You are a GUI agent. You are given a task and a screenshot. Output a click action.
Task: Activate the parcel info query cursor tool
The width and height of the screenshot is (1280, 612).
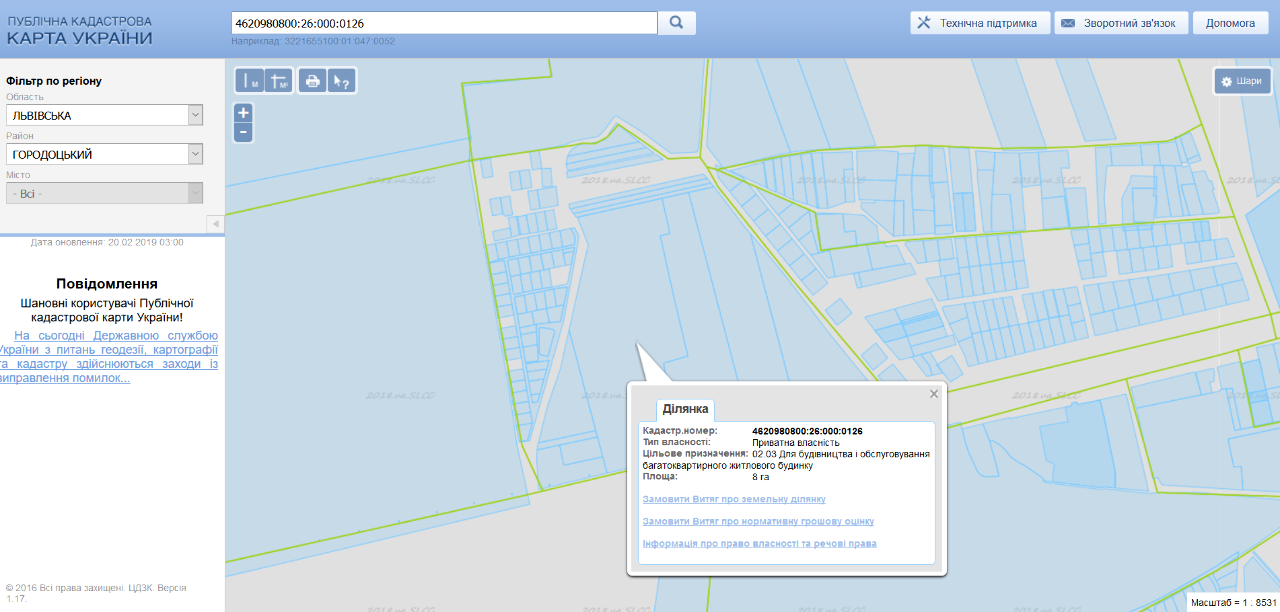point(341,82)
